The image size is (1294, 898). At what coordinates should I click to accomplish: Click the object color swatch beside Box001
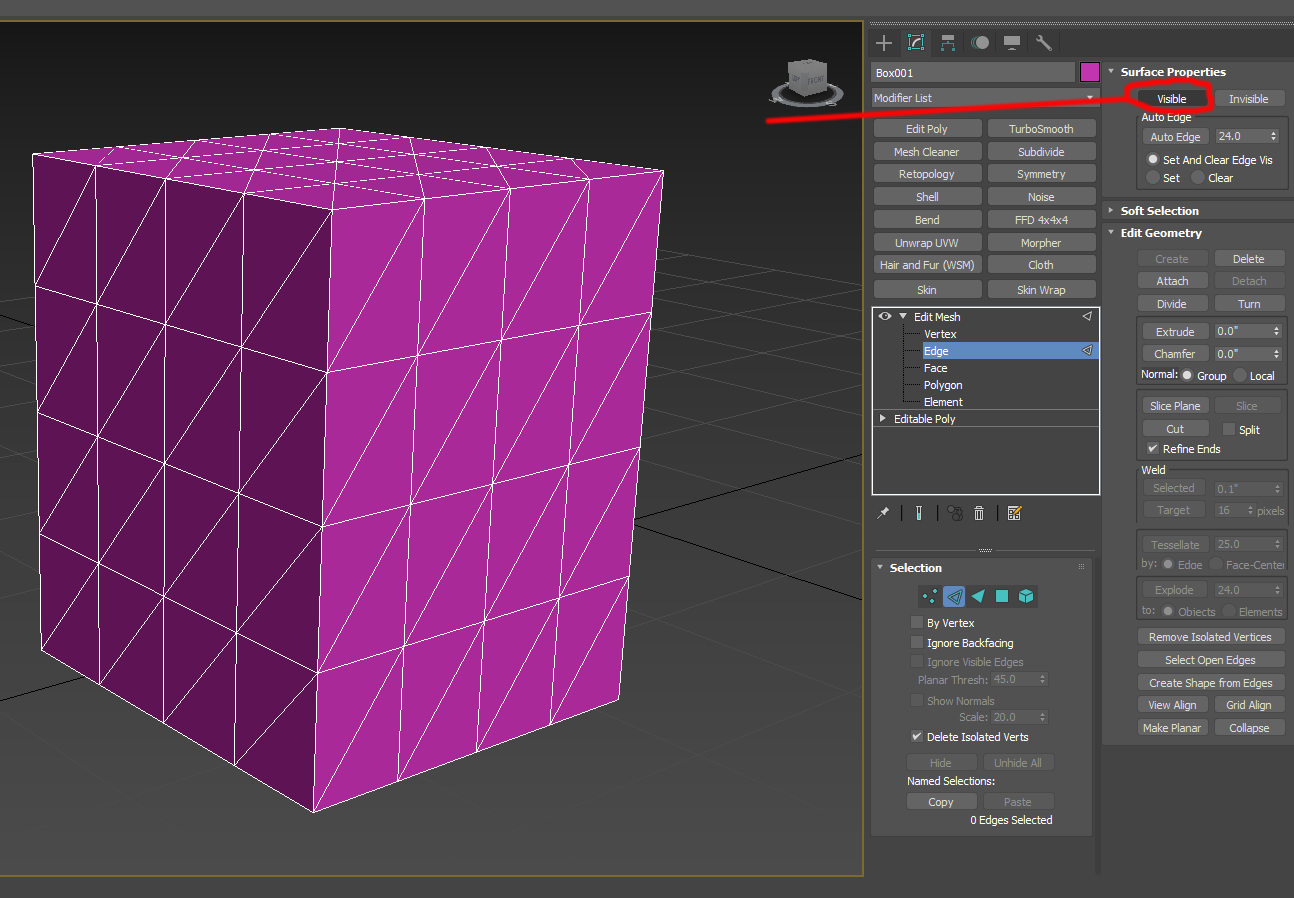1090,72
